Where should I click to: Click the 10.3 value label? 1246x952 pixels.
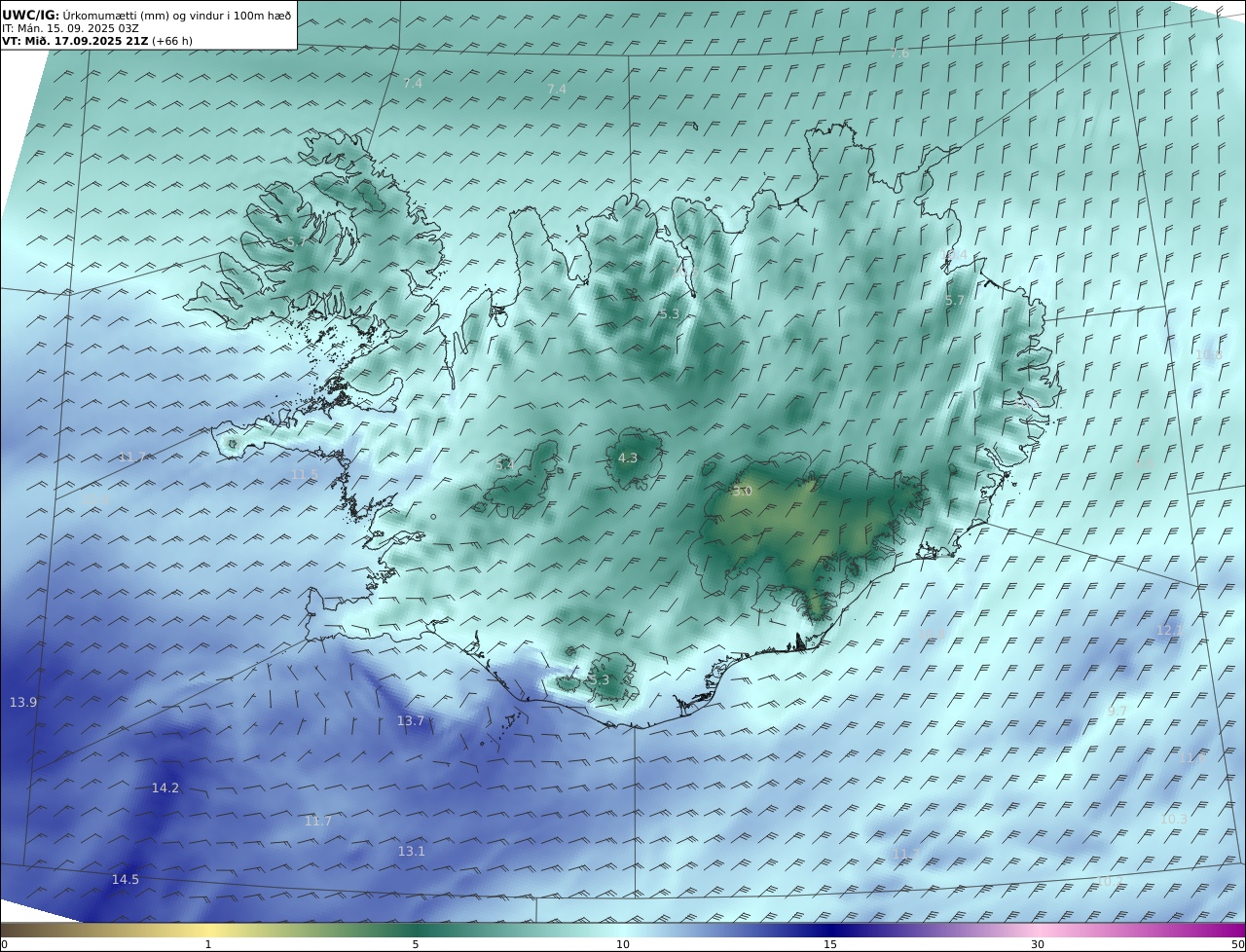pos(1174,819)
